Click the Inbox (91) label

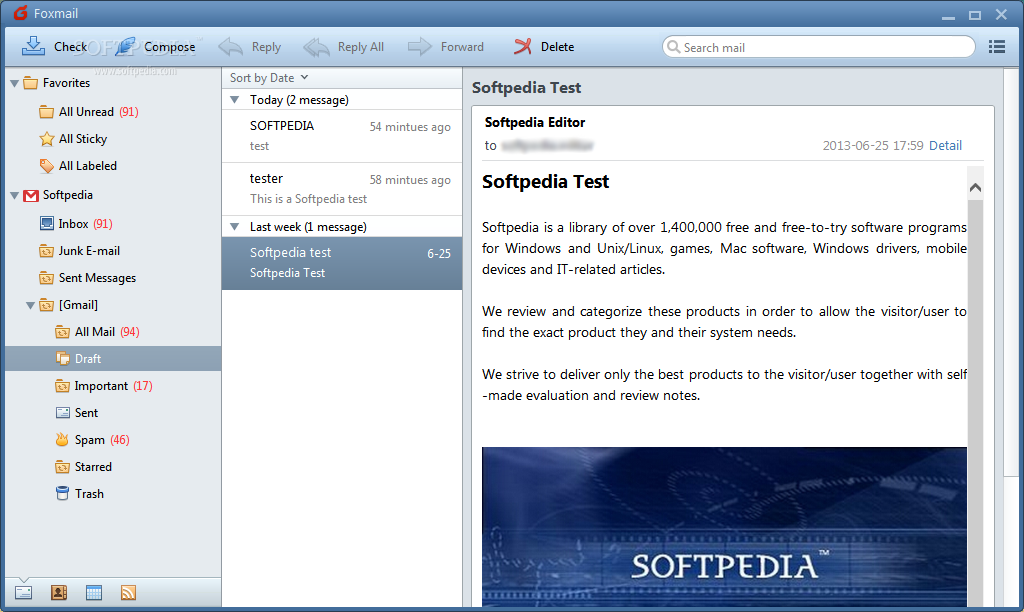coord(86,223)
